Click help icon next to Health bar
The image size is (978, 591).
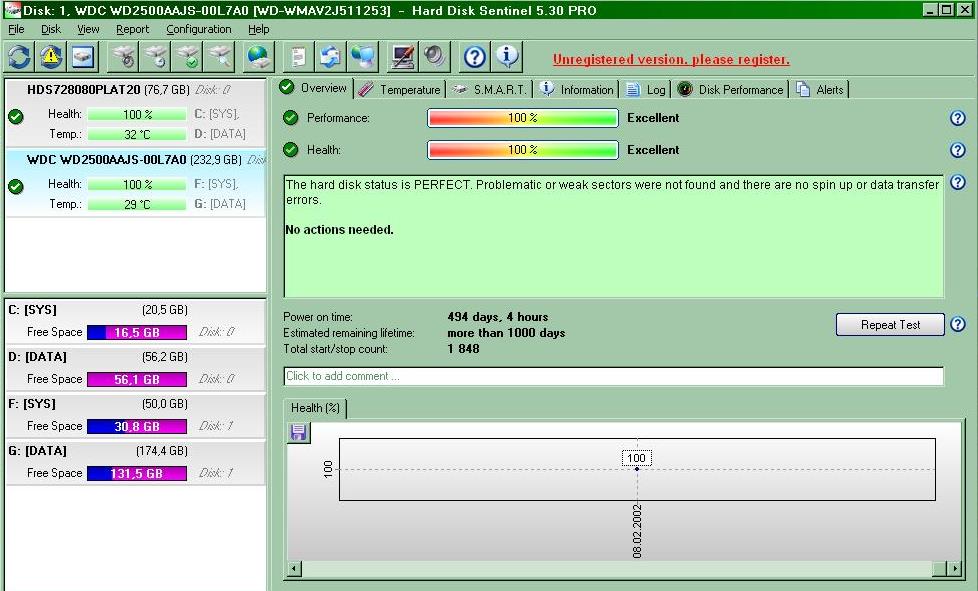coord(957,150)
